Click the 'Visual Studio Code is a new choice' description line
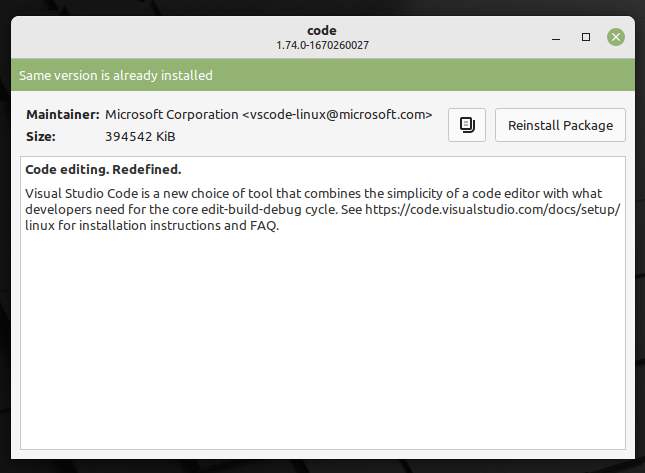645x473 pixels. [x=313, y=194]
